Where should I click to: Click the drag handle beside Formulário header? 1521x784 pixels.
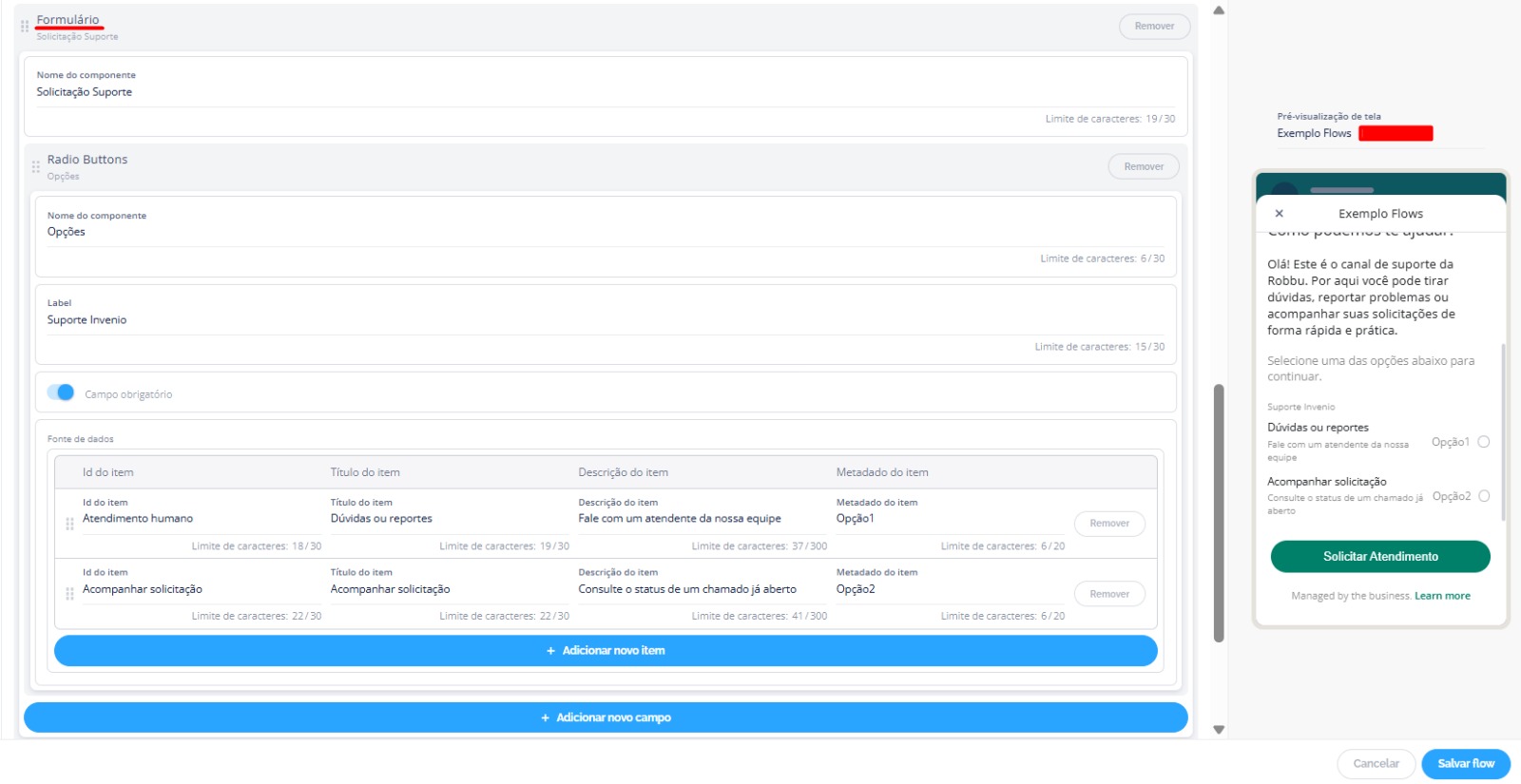(25, 27)
